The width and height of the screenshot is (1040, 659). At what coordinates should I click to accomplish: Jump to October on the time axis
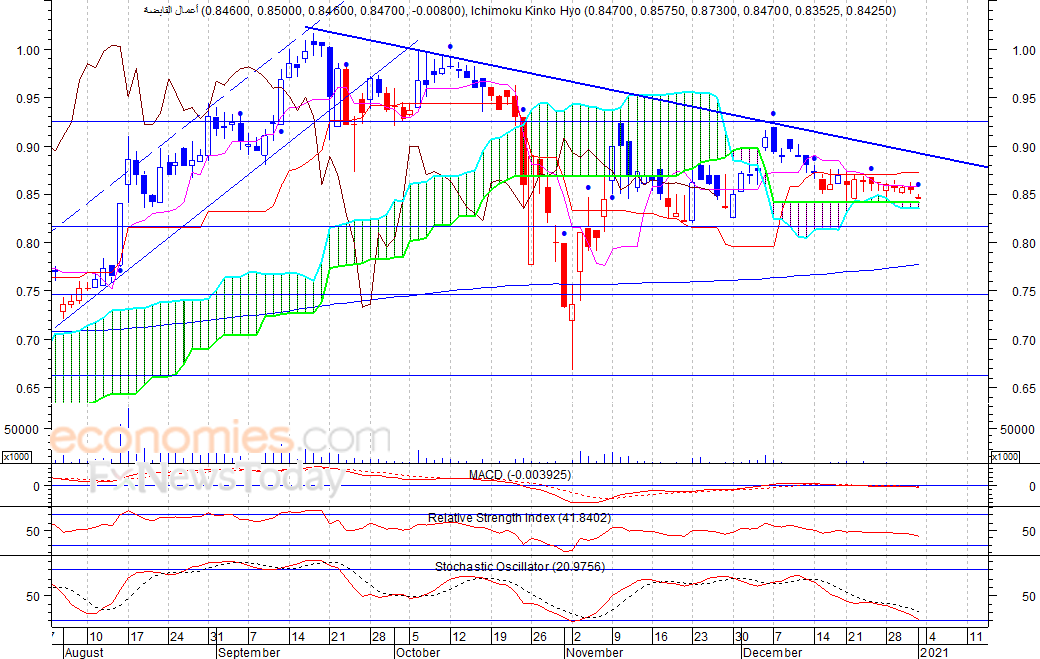pyautogui.click(x=417, y=652)
